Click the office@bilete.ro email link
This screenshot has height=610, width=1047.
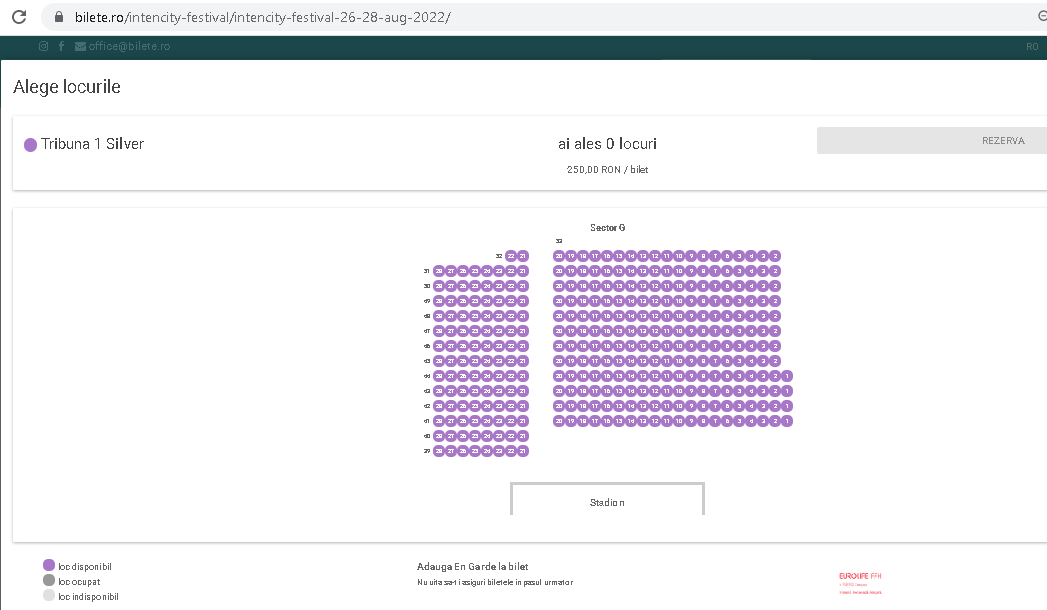pos(129,46)
